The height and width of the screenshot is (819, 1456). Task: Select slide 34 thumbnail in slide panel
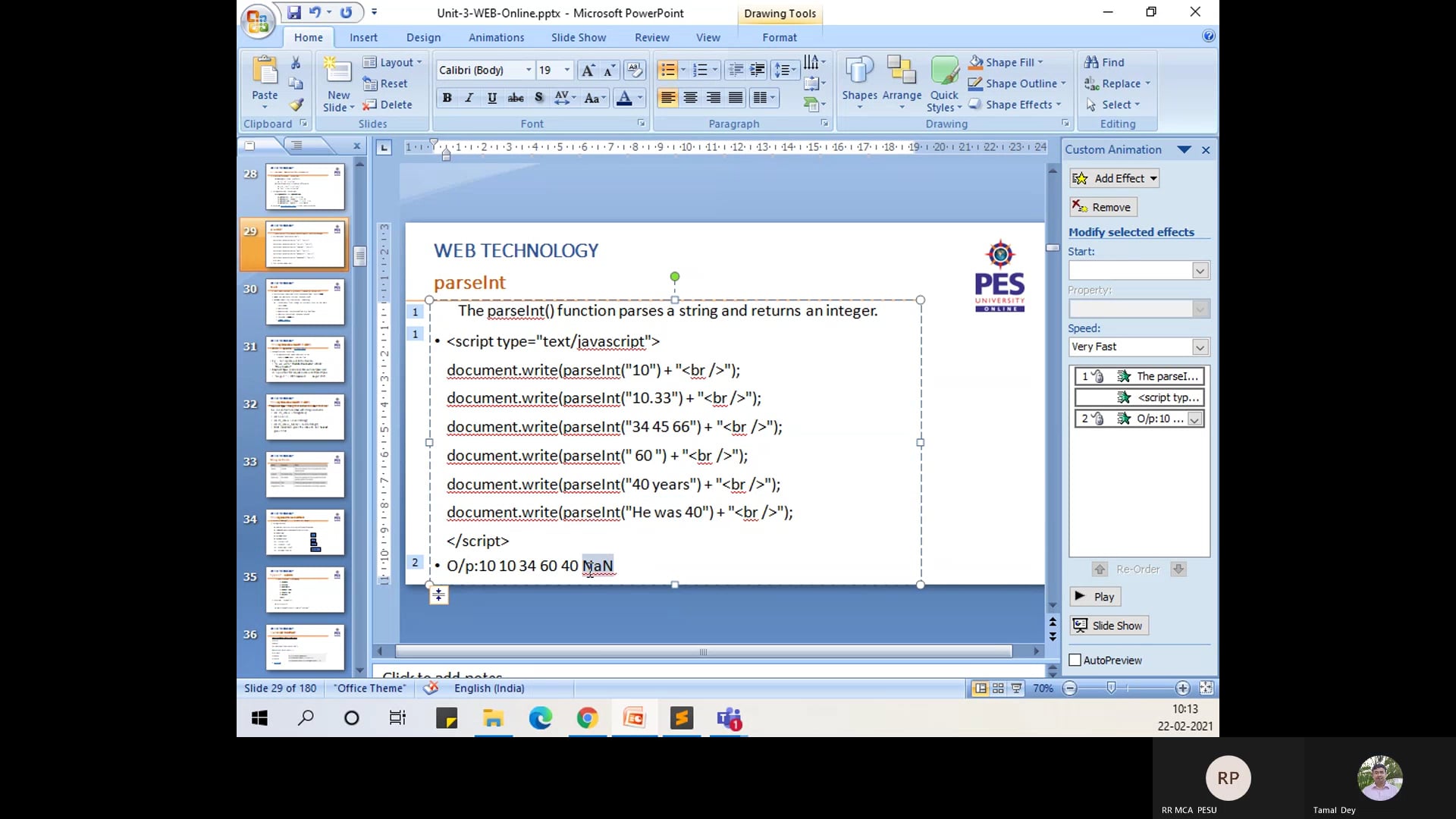[x=305, y=532]
